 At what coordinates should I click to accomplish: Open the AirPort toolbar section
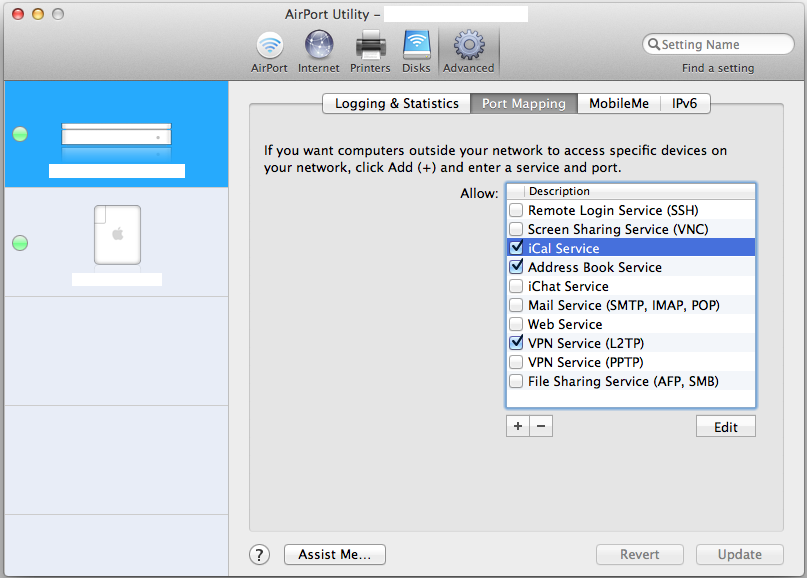[x=269, y=52]
